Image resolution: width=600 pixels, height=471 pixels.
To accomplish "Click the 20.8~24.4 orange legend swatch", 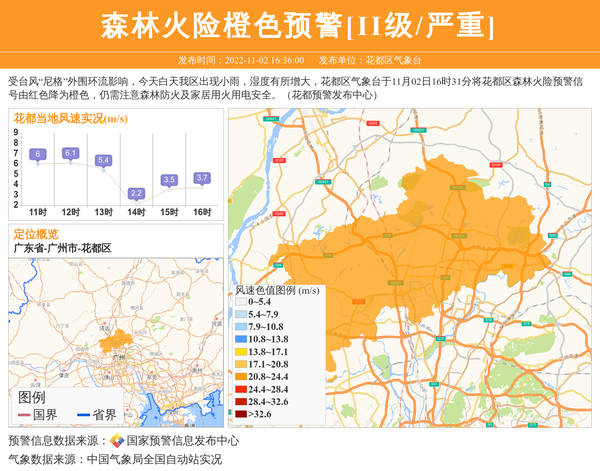I will [x=240, y=377].
